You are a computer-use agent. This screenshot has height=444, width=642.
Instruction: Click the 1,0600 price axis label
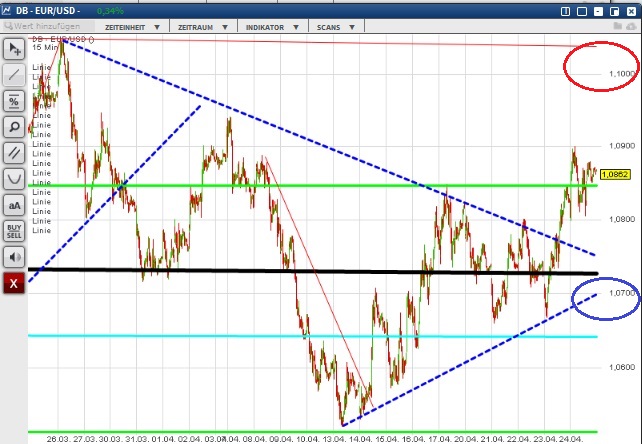point(622,367)
